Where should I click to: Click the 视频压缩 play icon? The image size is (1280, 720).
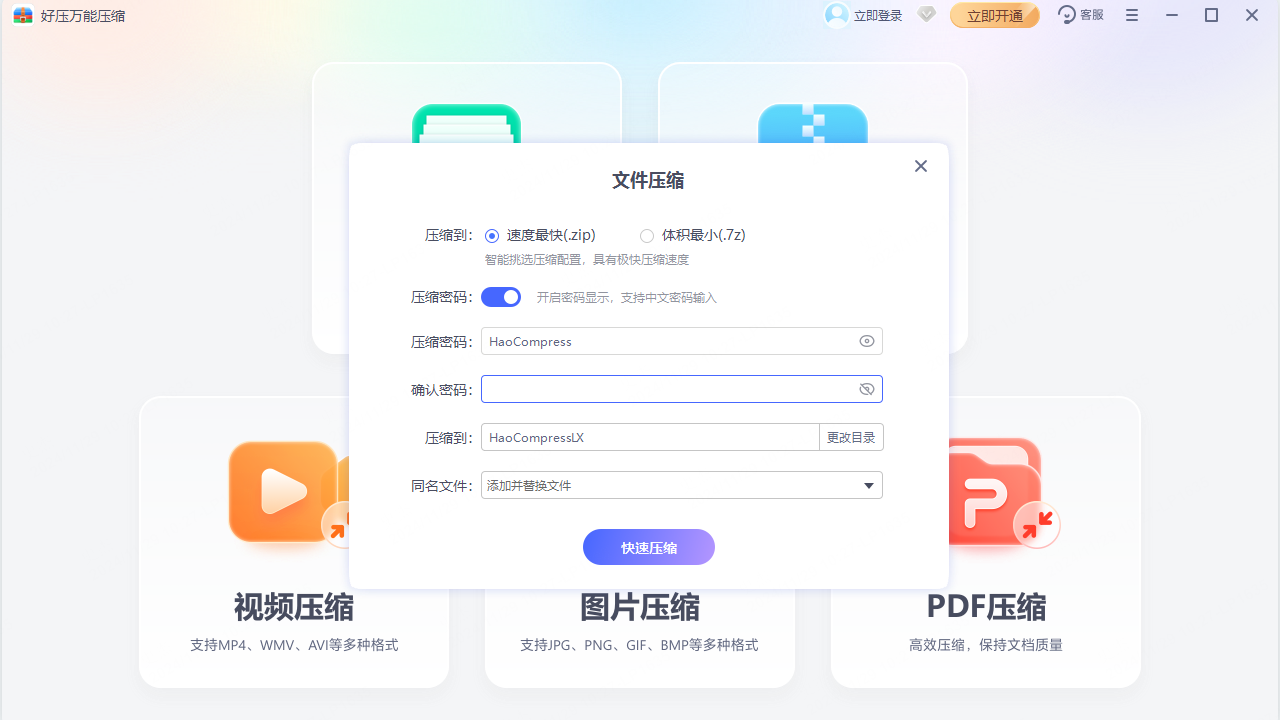(x=283, y=491)
